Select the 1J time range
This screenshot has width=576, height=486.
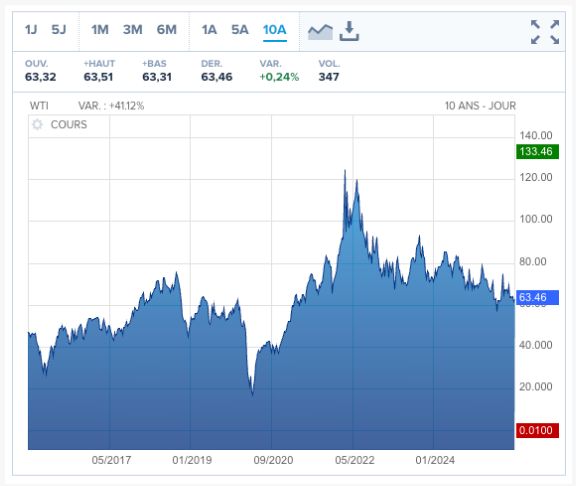[x=31, y=29]
